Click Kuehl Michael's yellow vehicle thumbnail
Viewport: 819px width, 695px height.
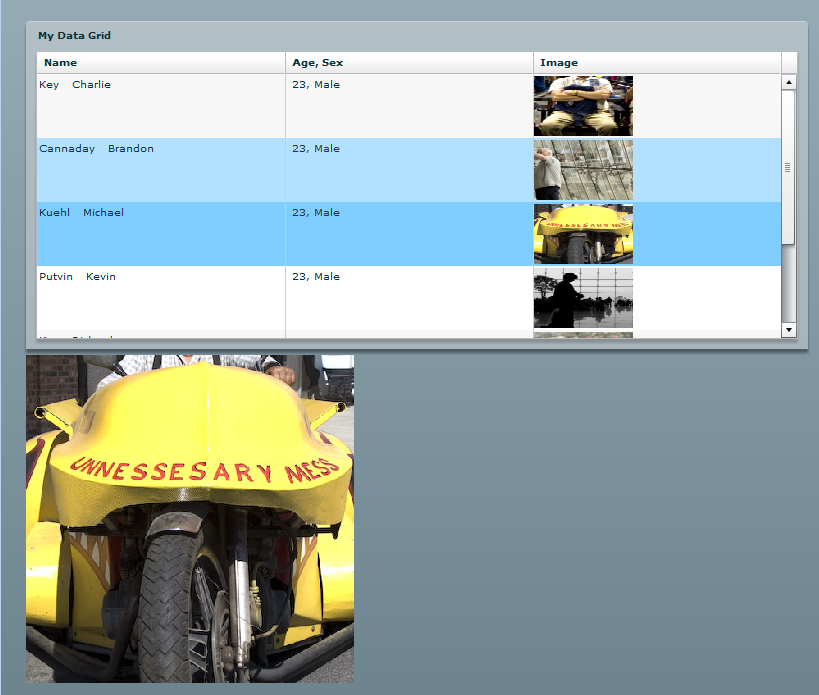583,234
